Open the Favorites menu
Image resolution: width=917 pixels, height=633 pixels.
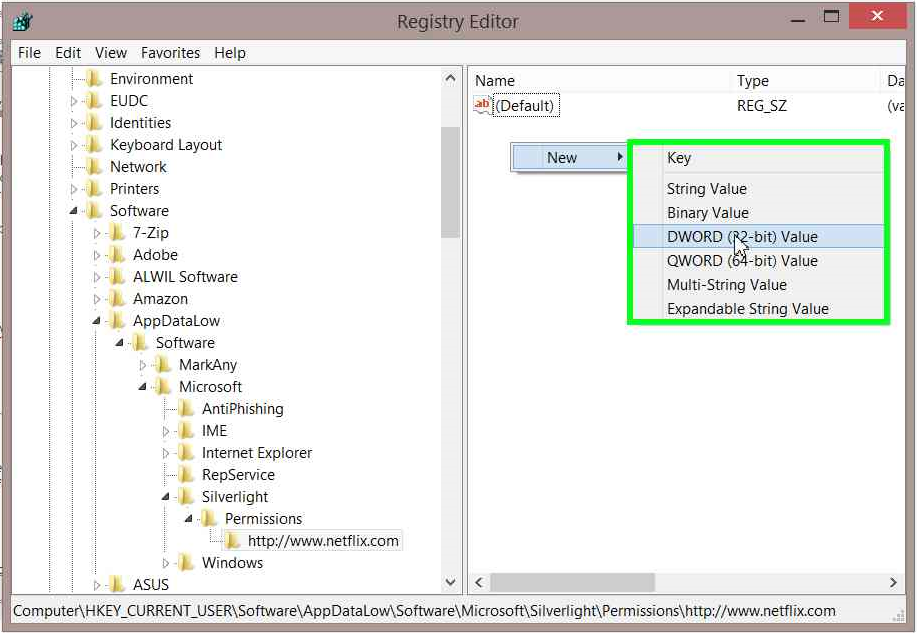pyautogui.click(x=170, y=53)
